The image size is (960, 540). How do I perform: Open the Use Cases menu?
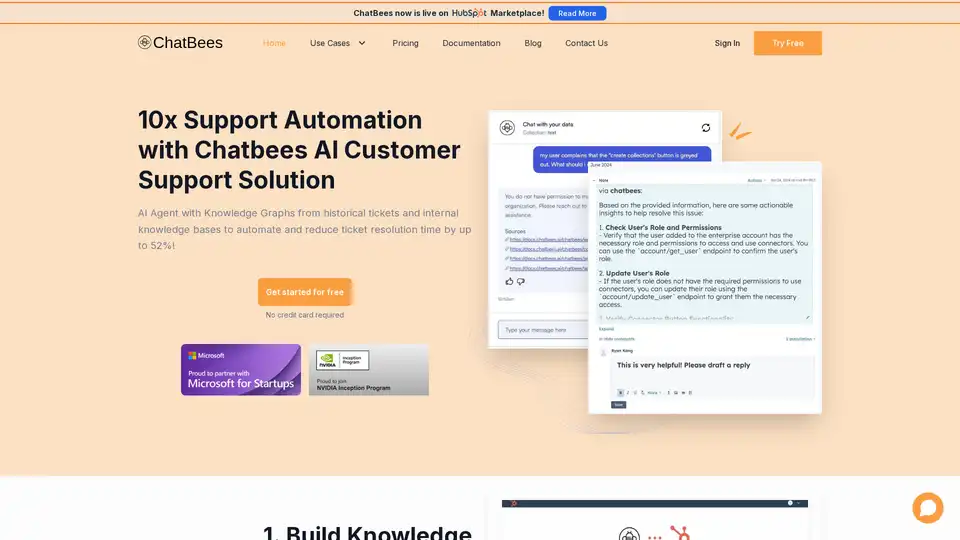pyautogui.click(x=330, y=43)
